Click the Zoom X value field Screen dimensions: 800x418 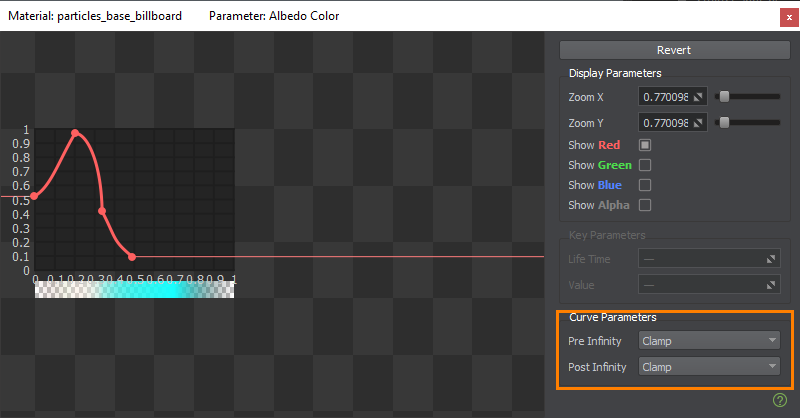pos(664,97)
